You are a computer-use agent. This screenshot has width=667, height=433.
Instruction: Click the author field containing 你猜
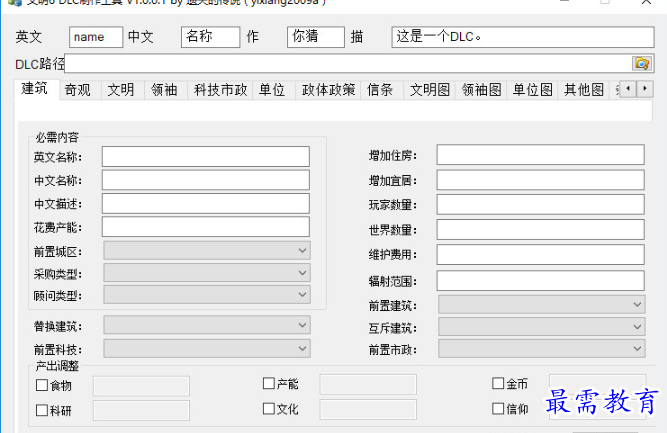coord(316,37)
